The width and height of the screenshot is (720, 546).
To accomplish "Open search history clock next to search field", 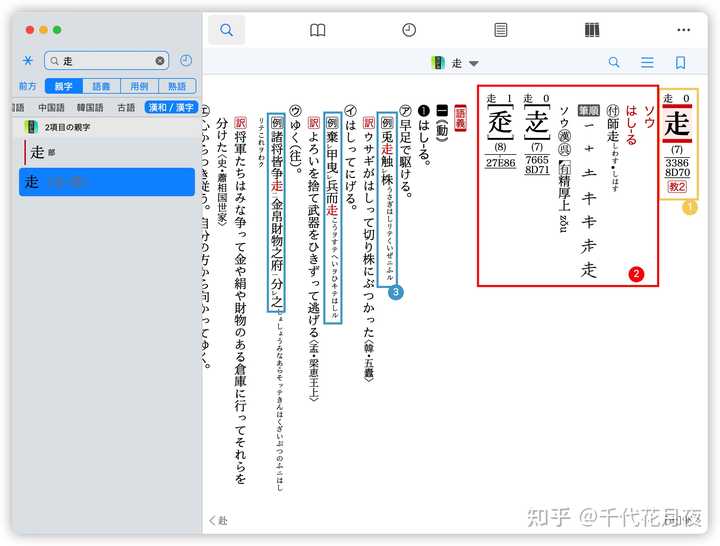I will click(186, 61).
